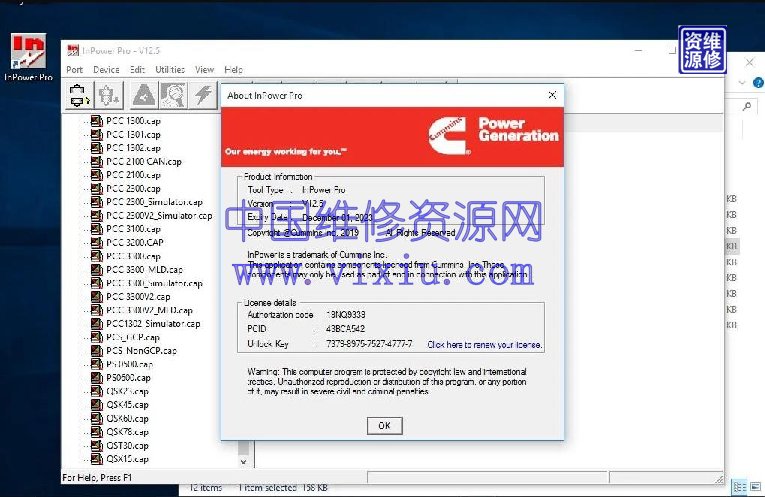The image size is (765, 497).
Task: Expand the Explorer ribbon chevron
Action: (742, 83)
